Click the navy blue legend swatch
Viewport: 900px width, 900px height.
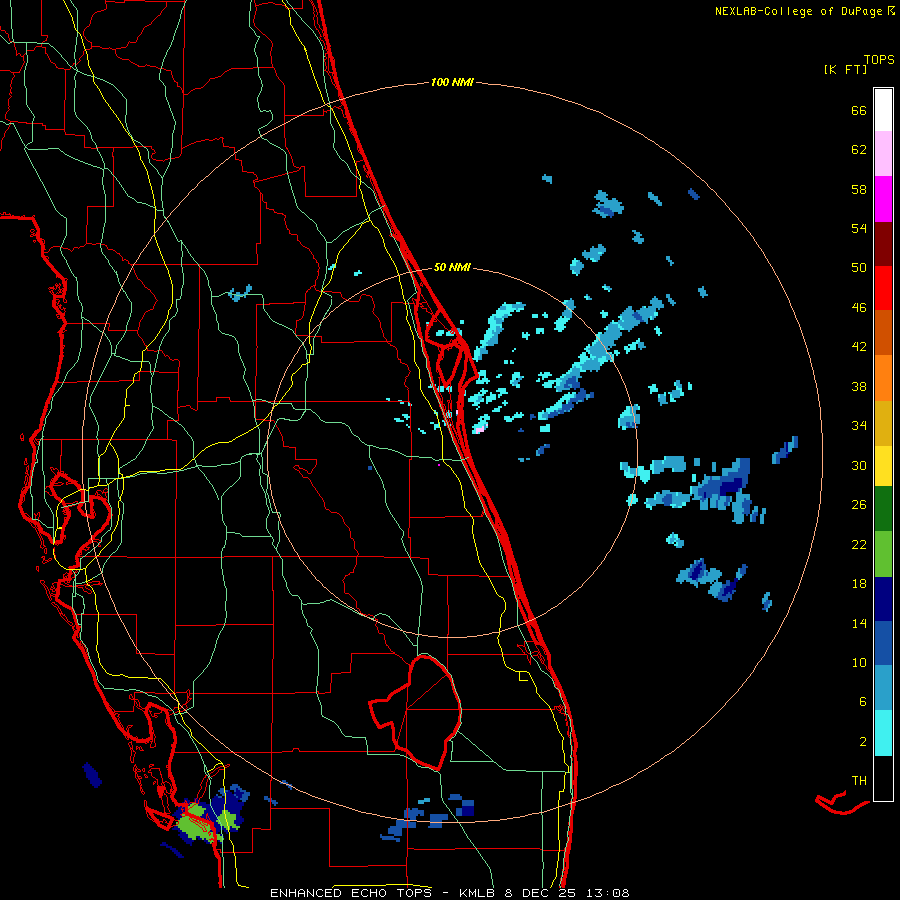pyautogui.click(x=883, y=599)
